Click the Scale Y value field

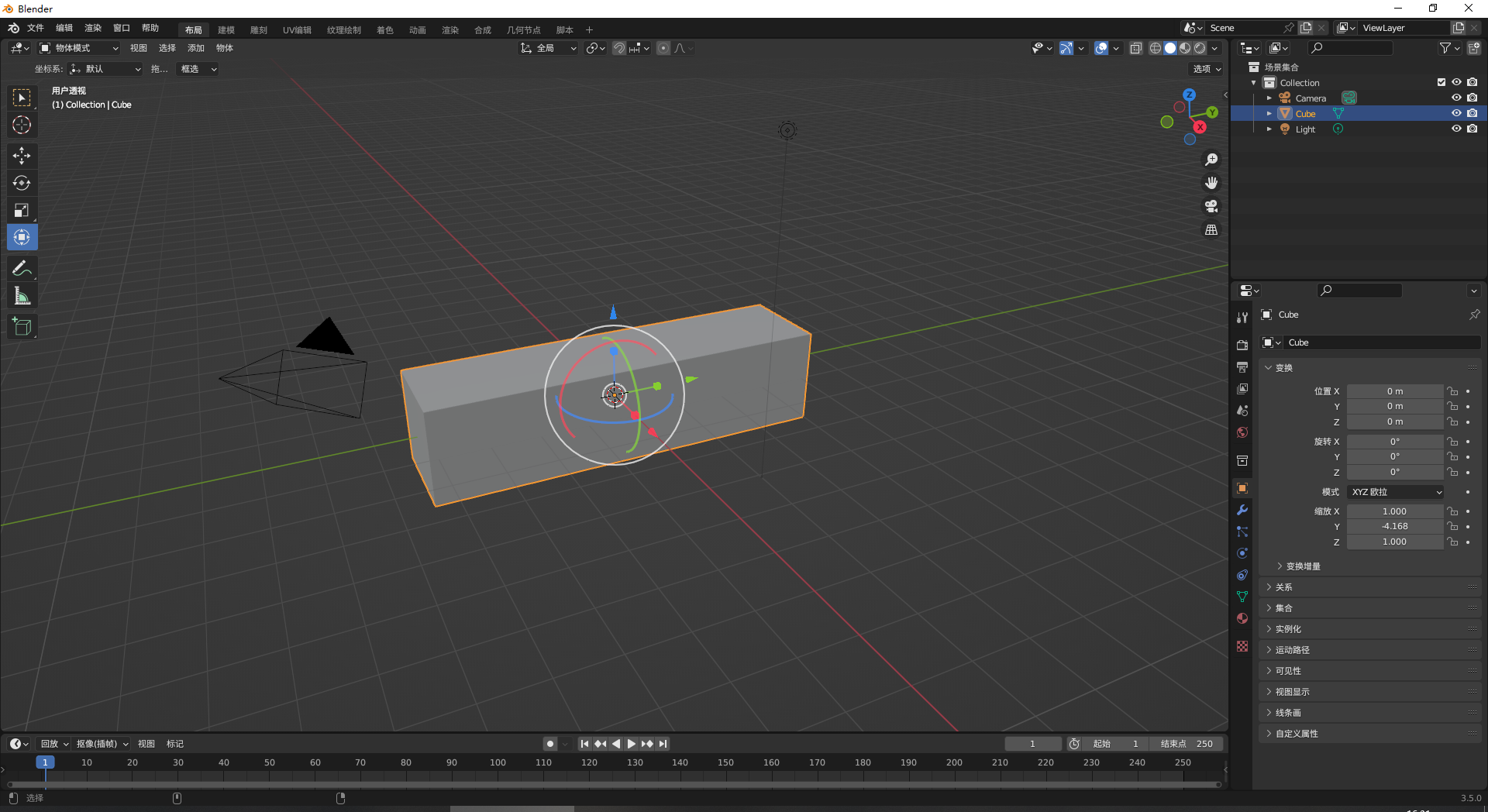[x=1395, y=526]
